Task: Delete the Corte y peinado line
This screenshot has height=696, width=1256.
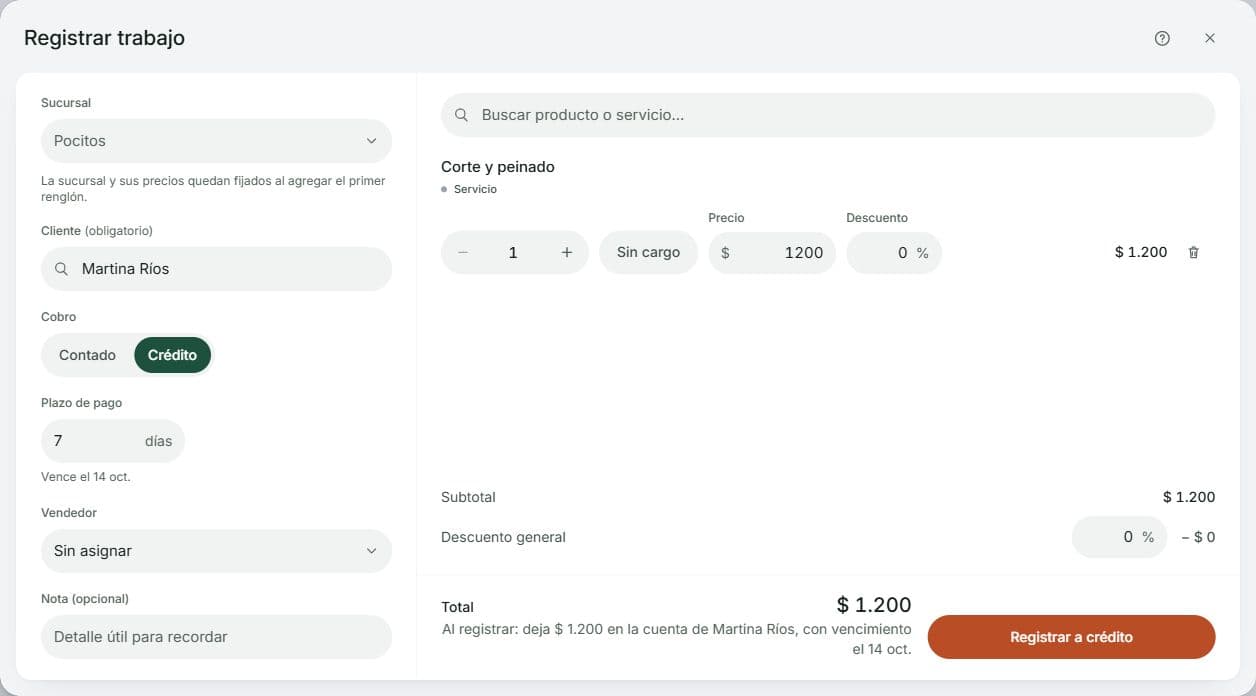Action: (1193, 252)
